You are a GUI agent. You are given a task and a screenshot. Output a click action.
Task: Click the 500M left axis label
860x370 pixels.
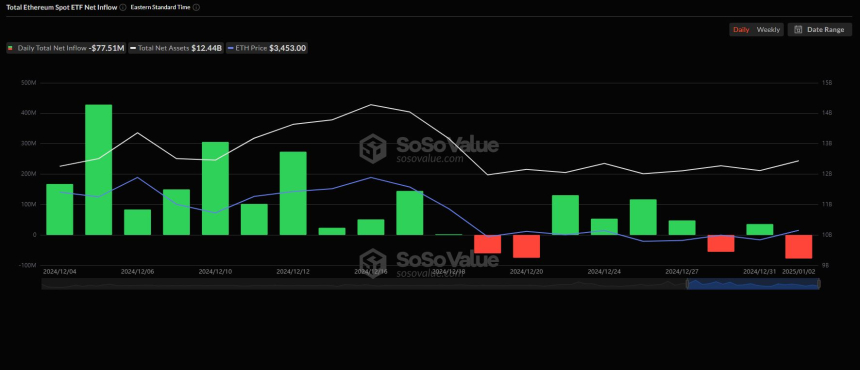[29, 83]
